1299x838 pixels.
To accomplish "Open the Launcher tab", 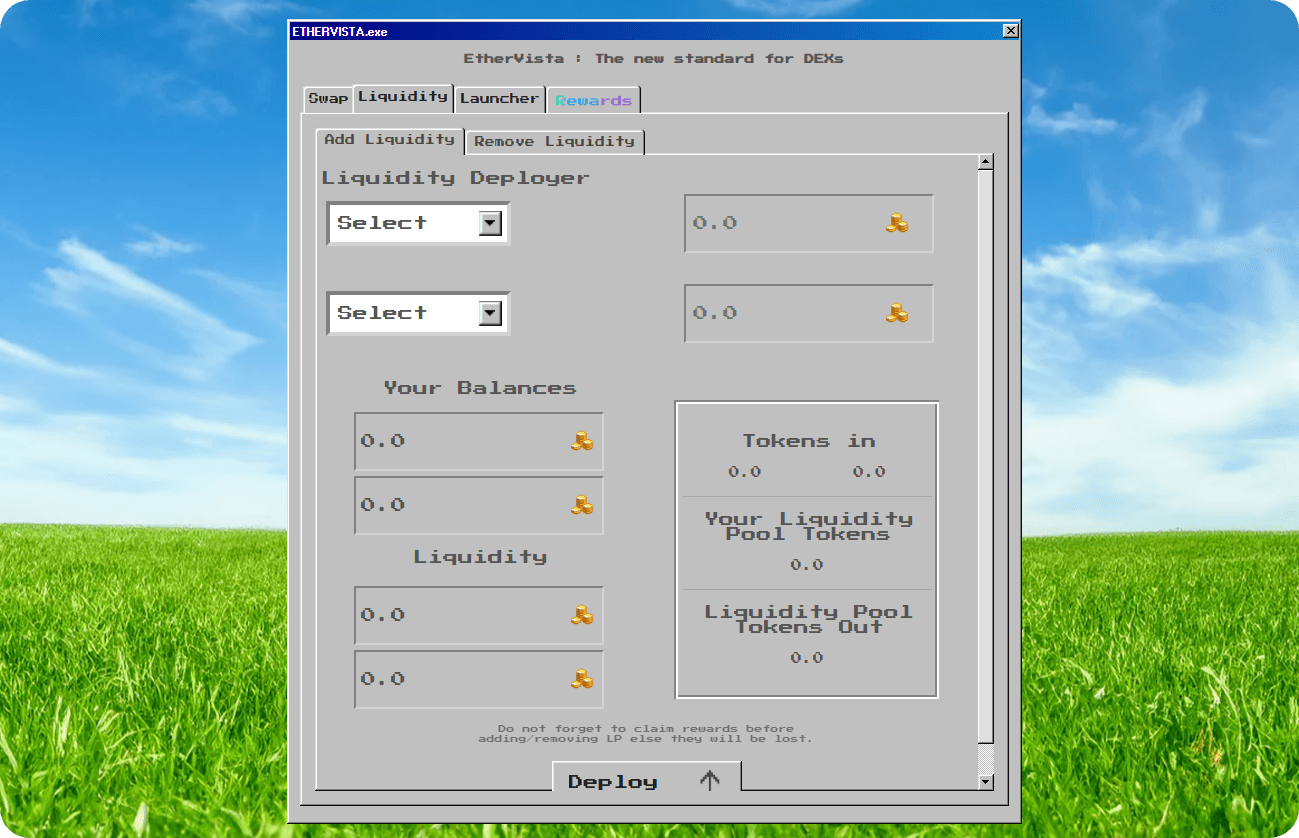I will [x=499, y=99].
